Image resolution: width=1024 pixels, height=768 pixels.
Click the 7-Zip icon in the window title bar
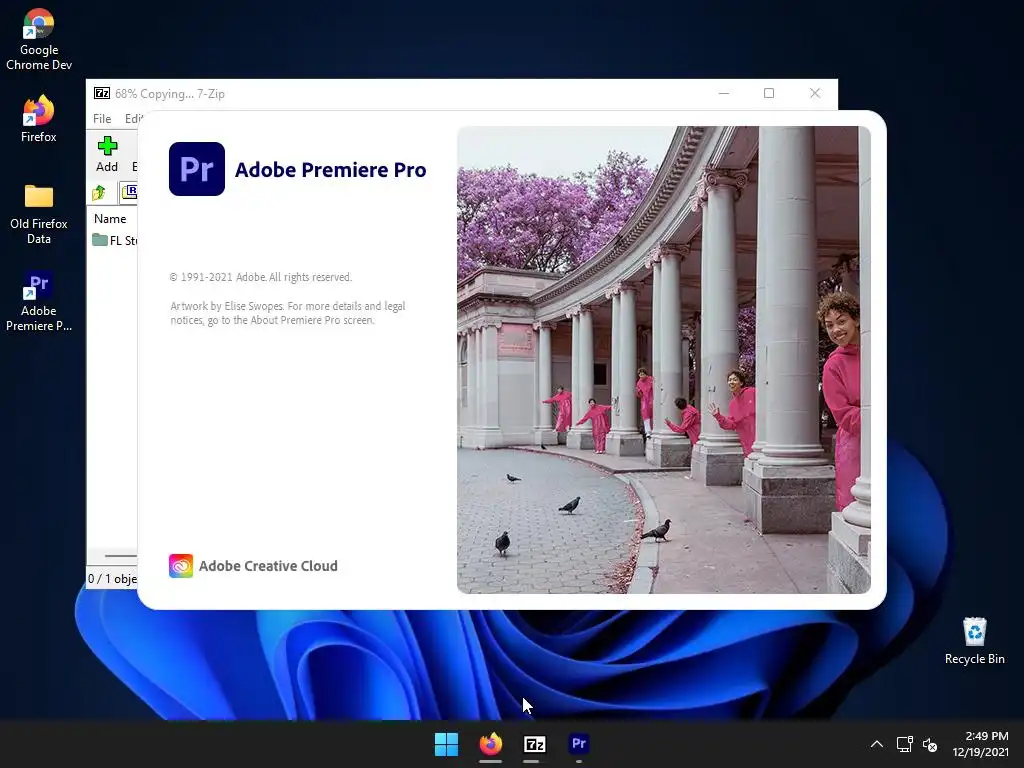pos(102,93)
